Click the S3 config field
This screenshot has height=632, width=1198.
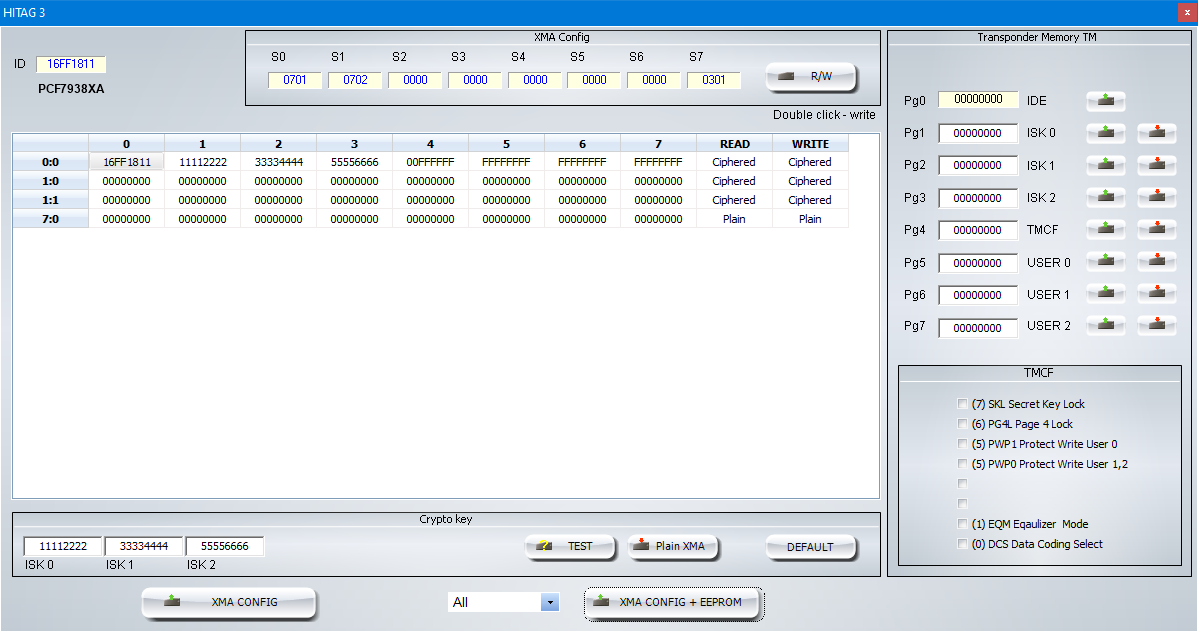[x=475, y=79]
